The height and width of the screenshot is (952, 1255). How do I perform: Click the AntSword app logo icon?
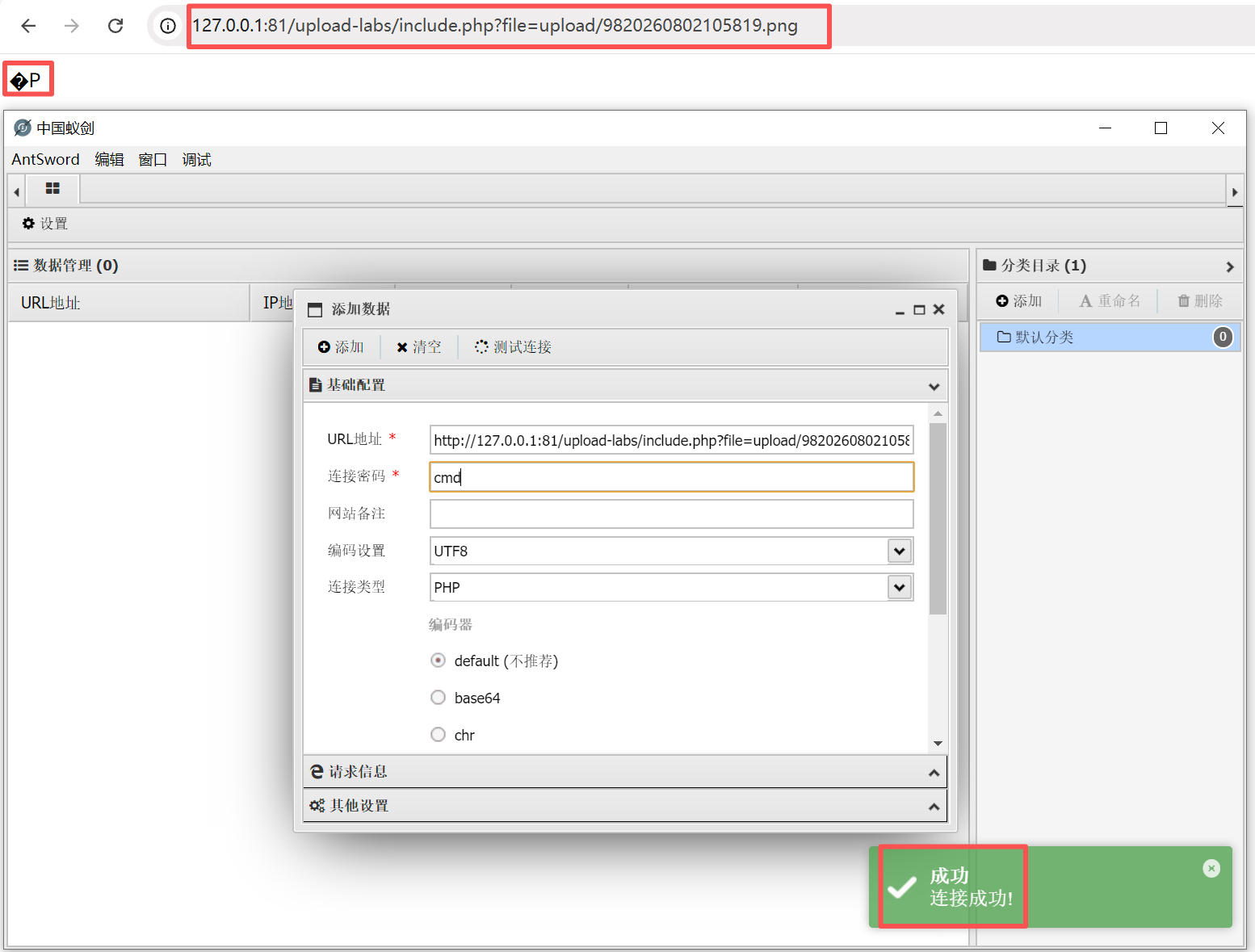tap(23, 128)
